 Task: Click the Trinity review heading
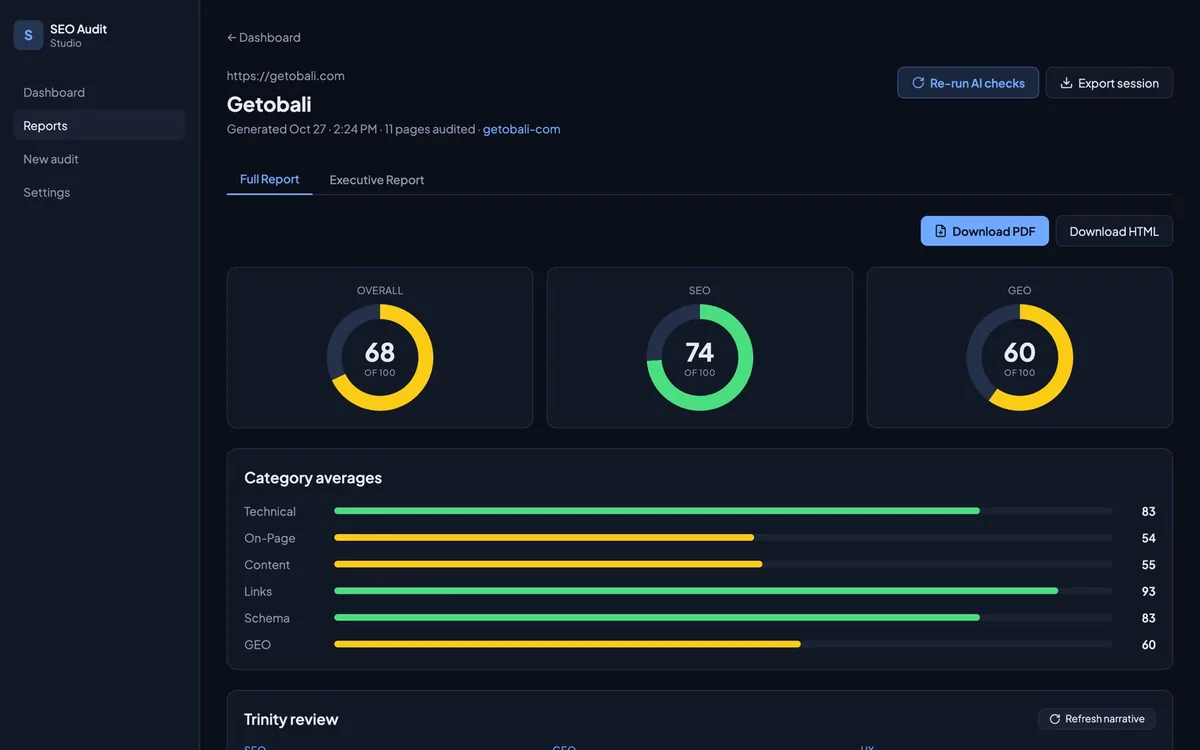291,719
